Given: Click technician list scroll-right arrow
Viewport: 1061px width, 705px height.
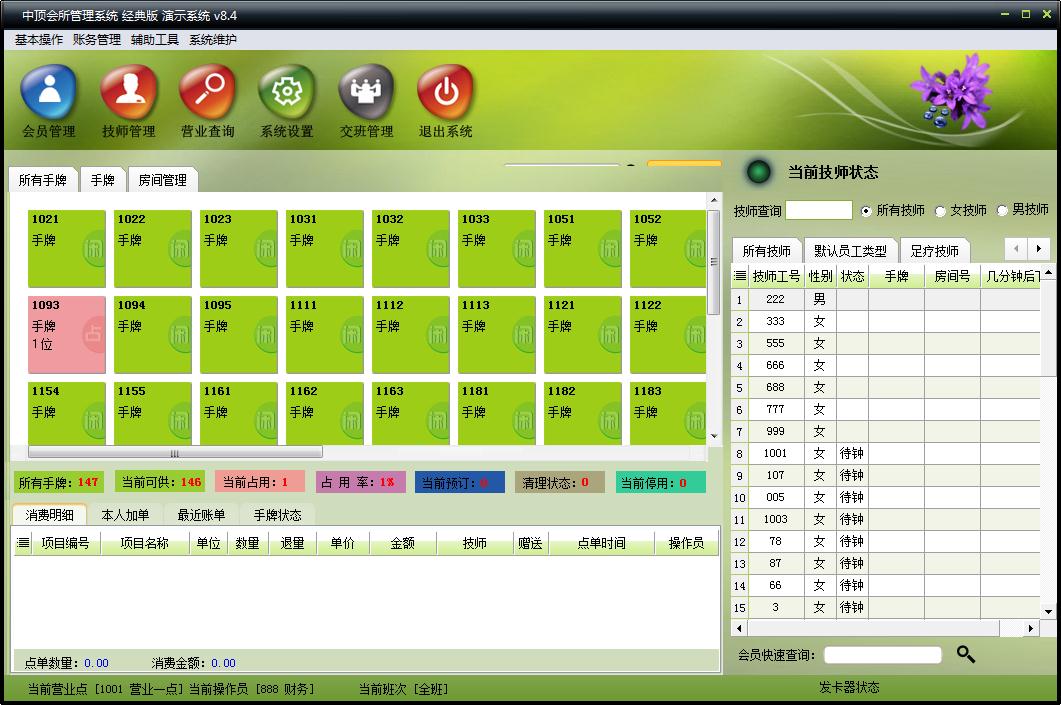Looking at the screenshot, I should coord(1030,629).
